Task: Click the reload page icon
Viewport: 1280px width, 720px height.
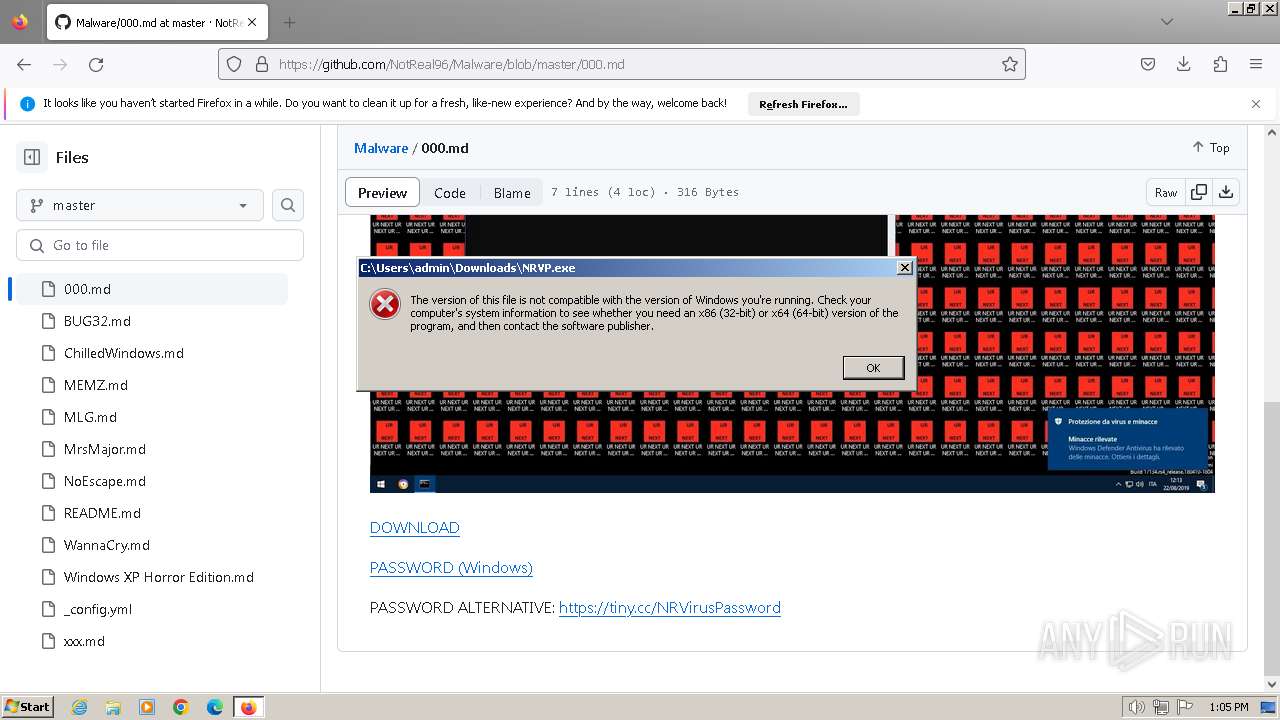Action: tap(96, 64)
